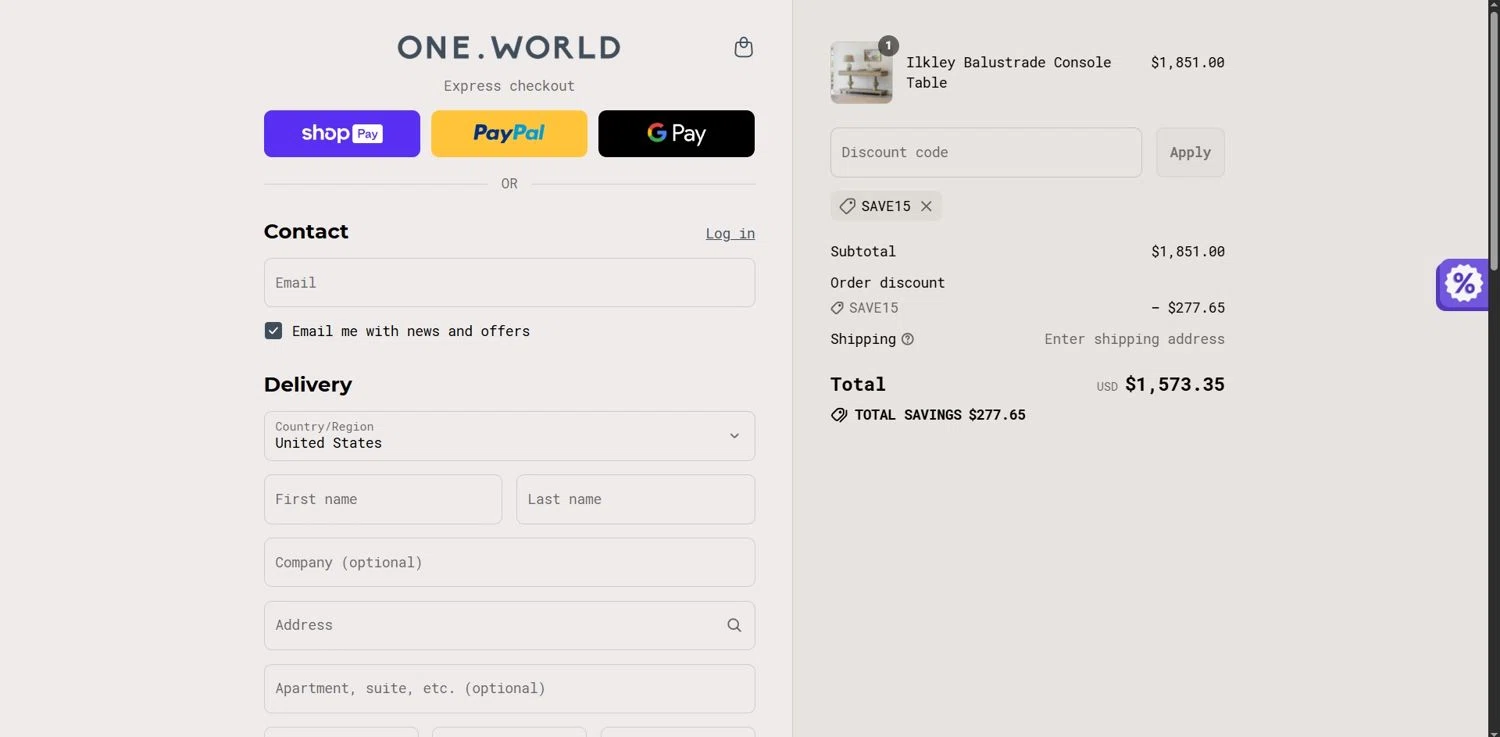
Task: Click the tag icon beside TOTAL SAVINGS
Action: click(839, 415)
